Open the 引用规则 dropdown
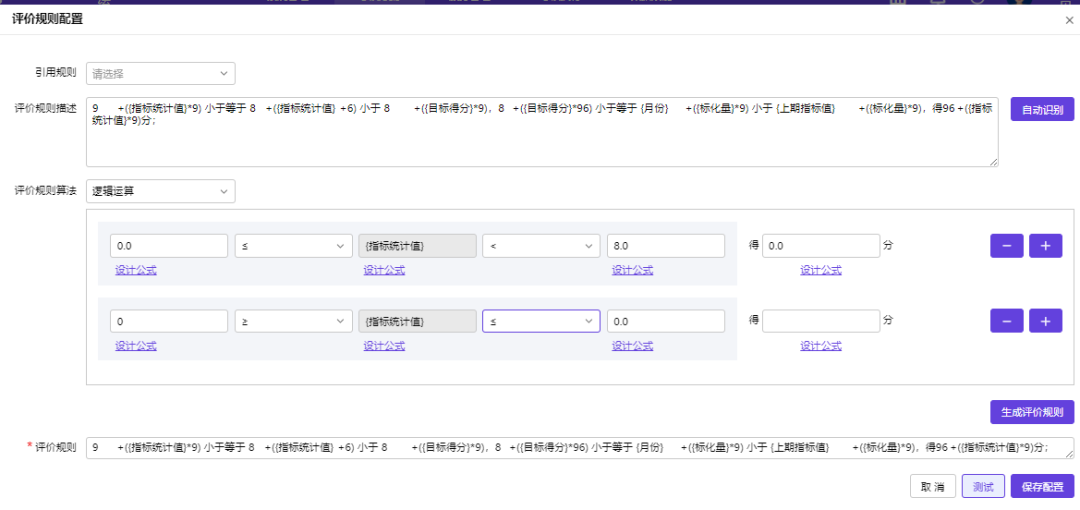 pyautogui.click(x=160, y=73)
